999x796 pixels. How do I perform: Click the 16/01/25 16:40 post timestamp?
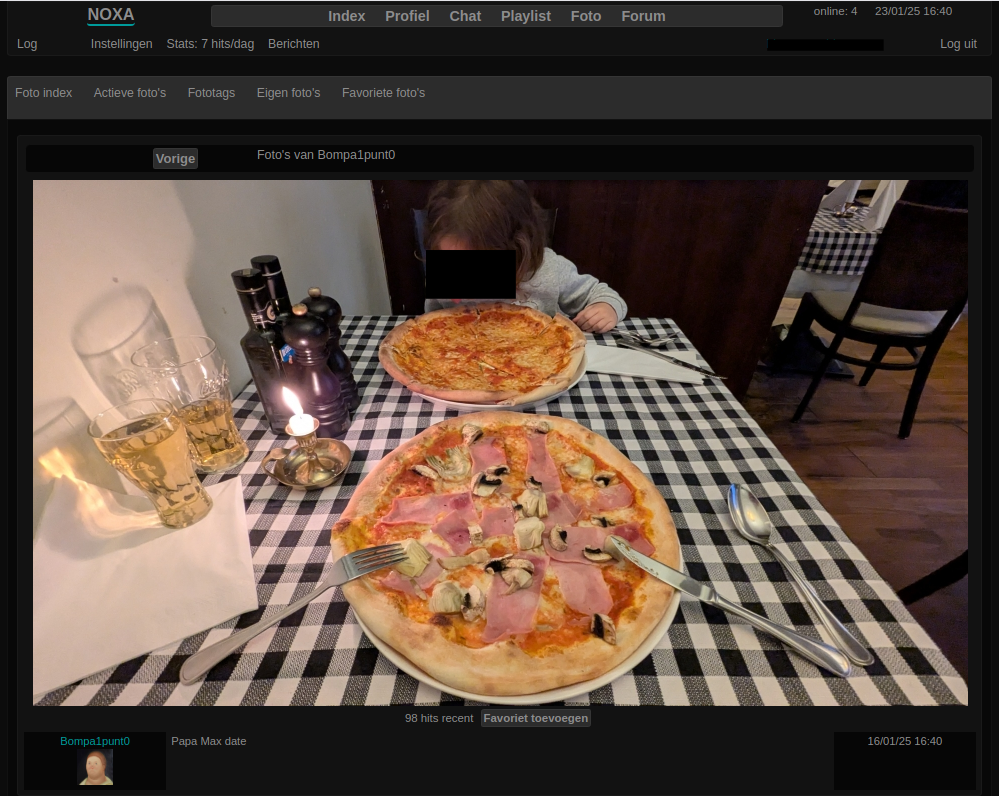pos(905,741)
